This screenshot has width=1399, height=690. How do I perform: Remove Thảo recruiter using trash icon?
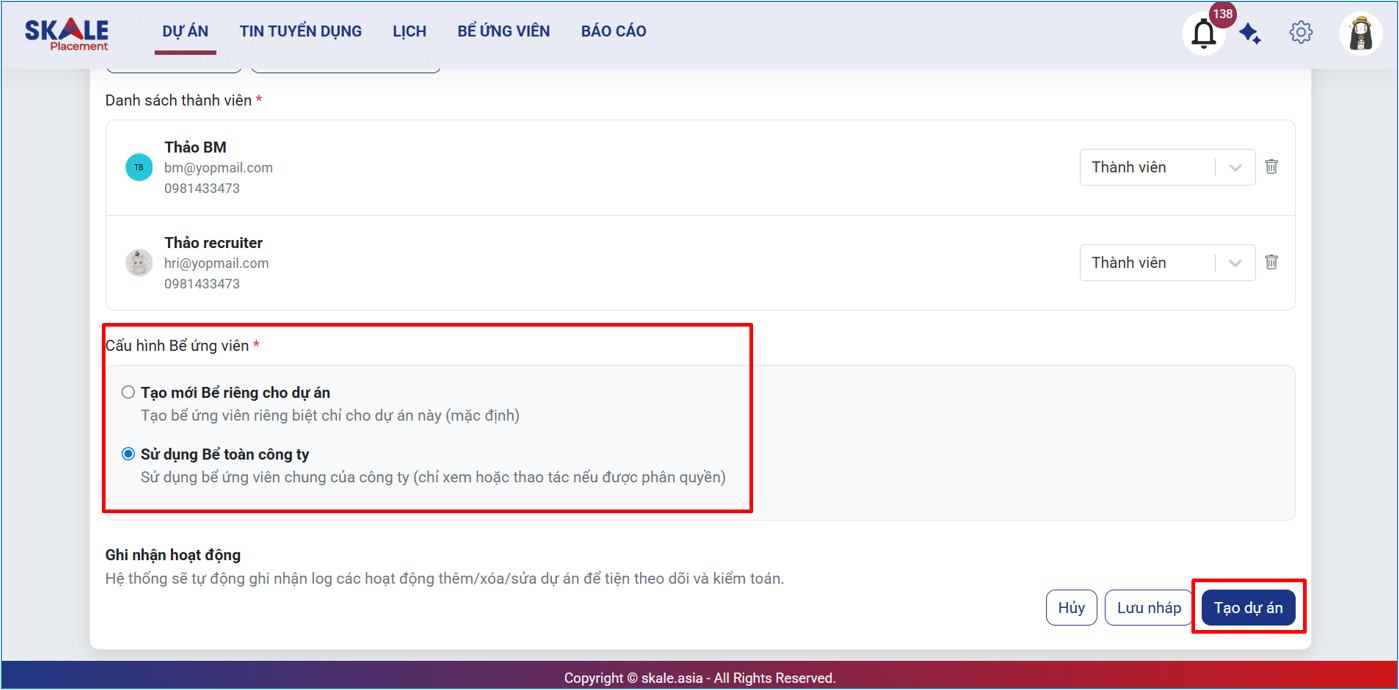(x=1271, y=262)
